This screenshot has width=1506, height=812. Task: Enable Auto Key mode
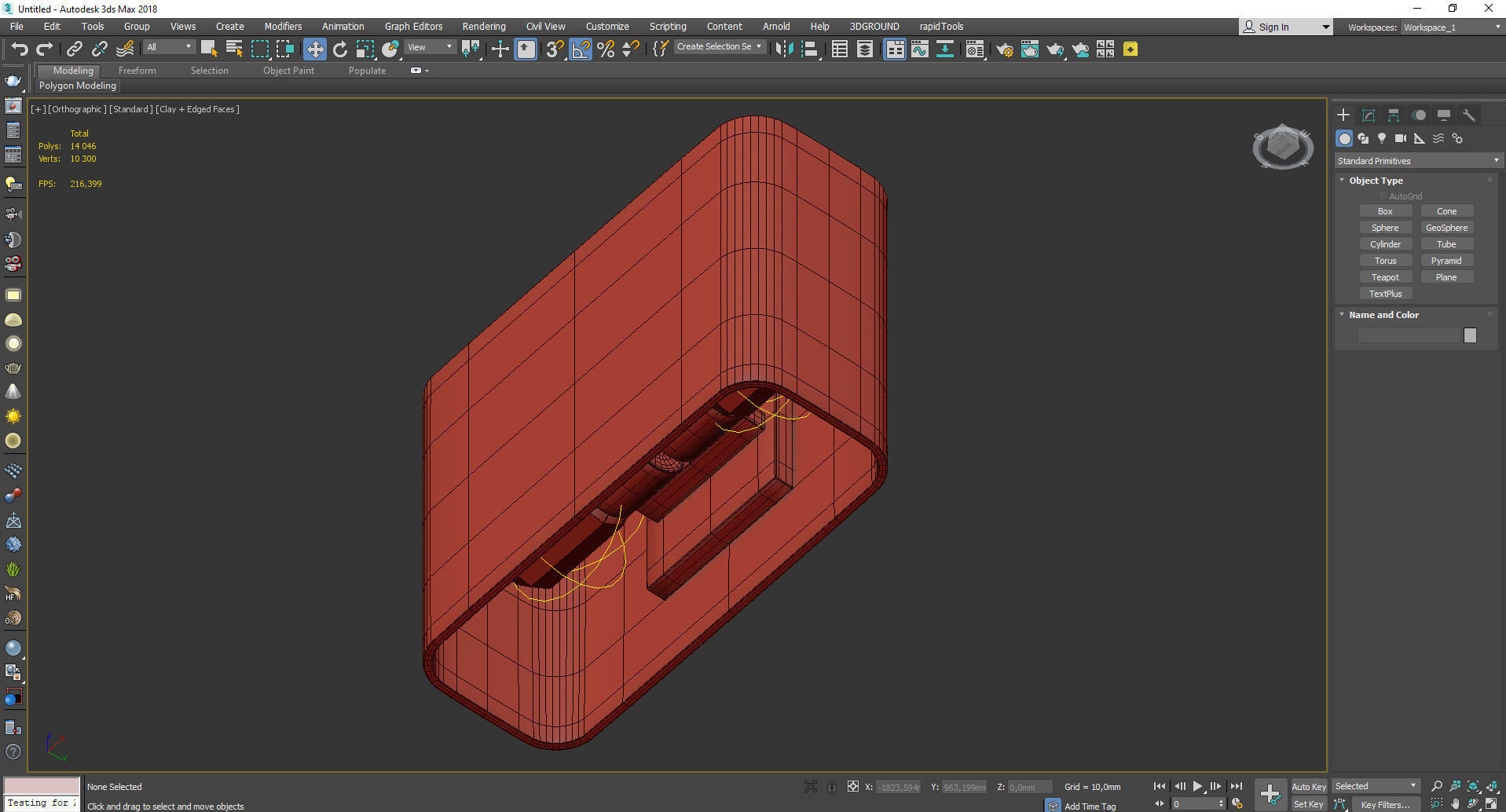coord(1309,787)
